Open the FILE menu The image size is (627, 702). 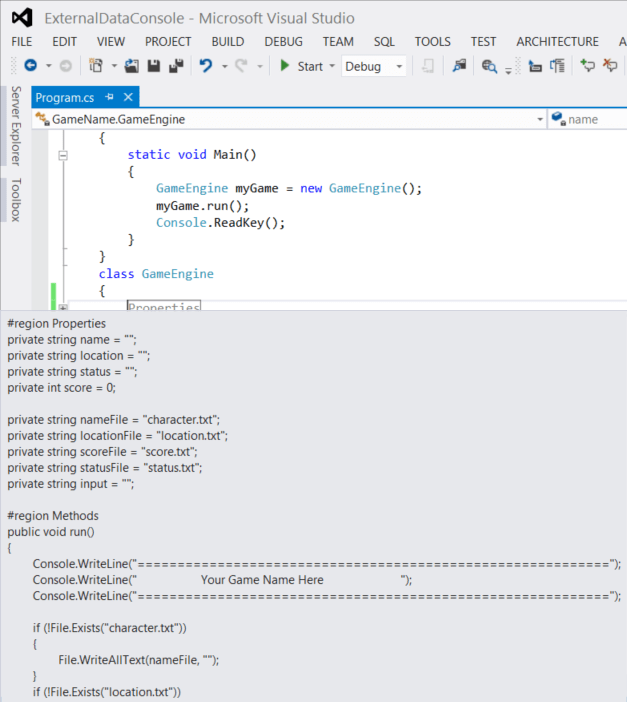pyautogui.click(x=21, y=42)
